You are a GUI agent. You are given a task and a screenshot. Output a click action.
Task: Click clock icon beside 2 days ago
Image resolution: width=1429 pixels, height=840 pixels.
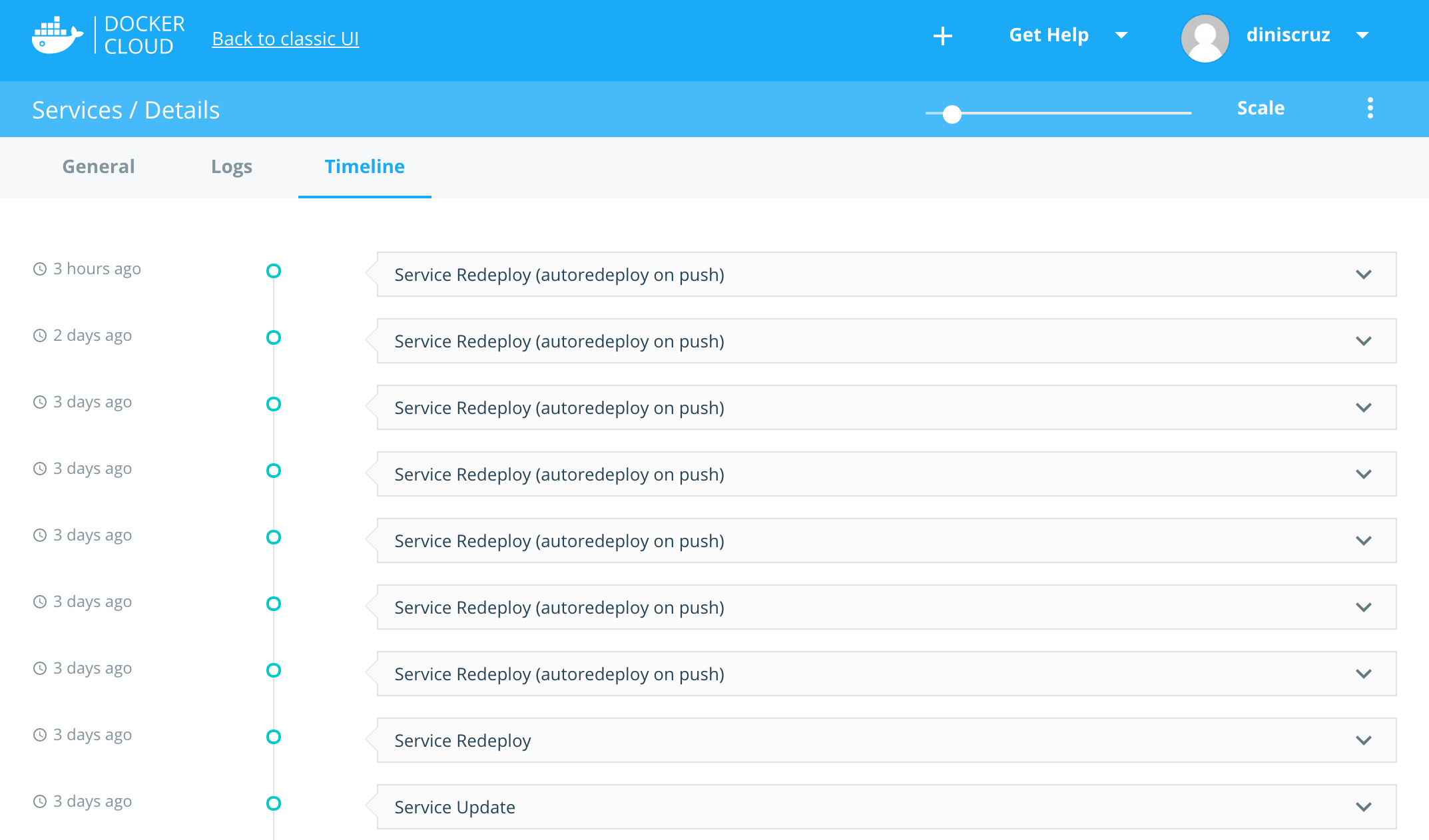pyautogui.click(x=40, y=335)
